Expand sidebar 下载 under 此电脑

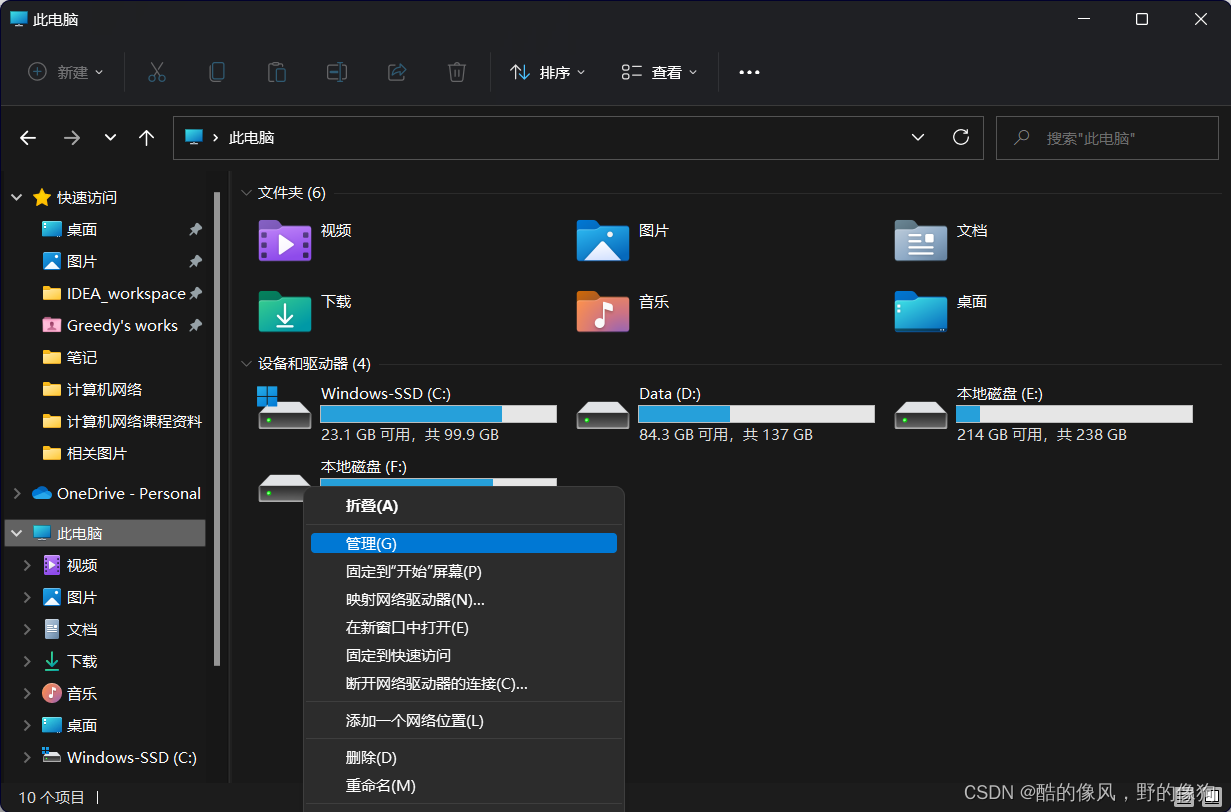click(27, 661)
